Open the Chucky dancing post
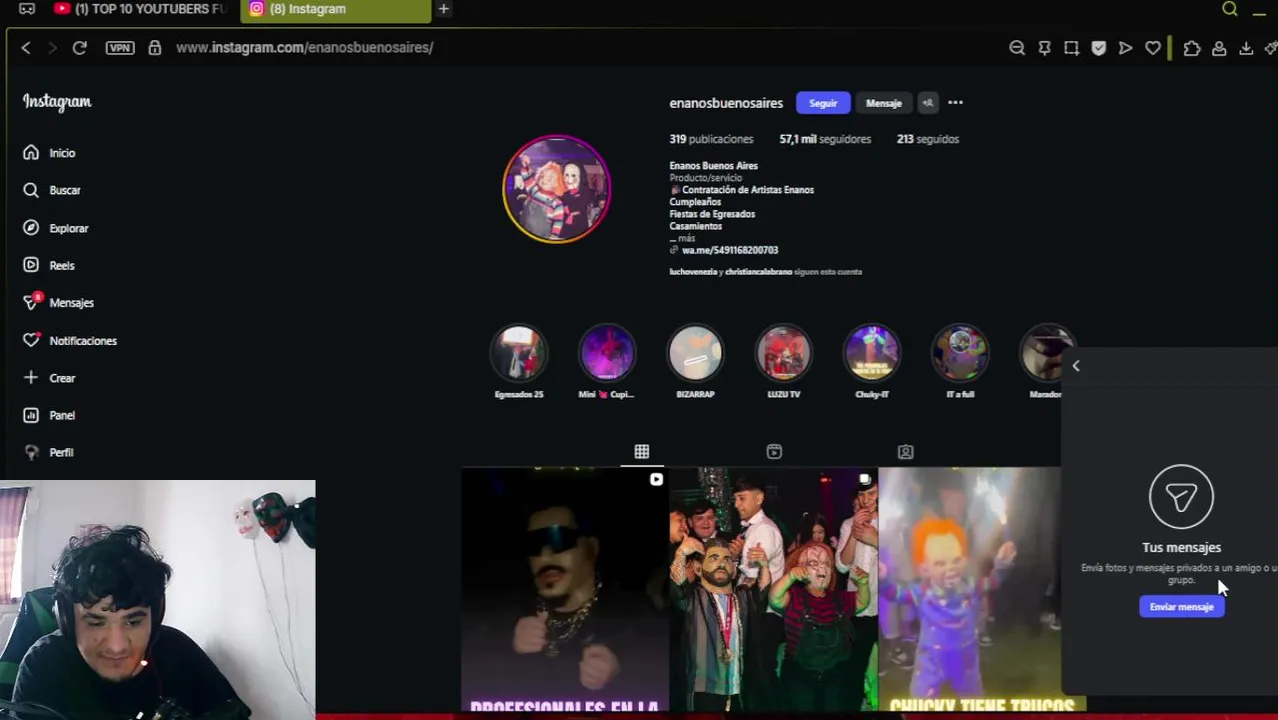The image size is (1278, 720). [x=969, y=590]
